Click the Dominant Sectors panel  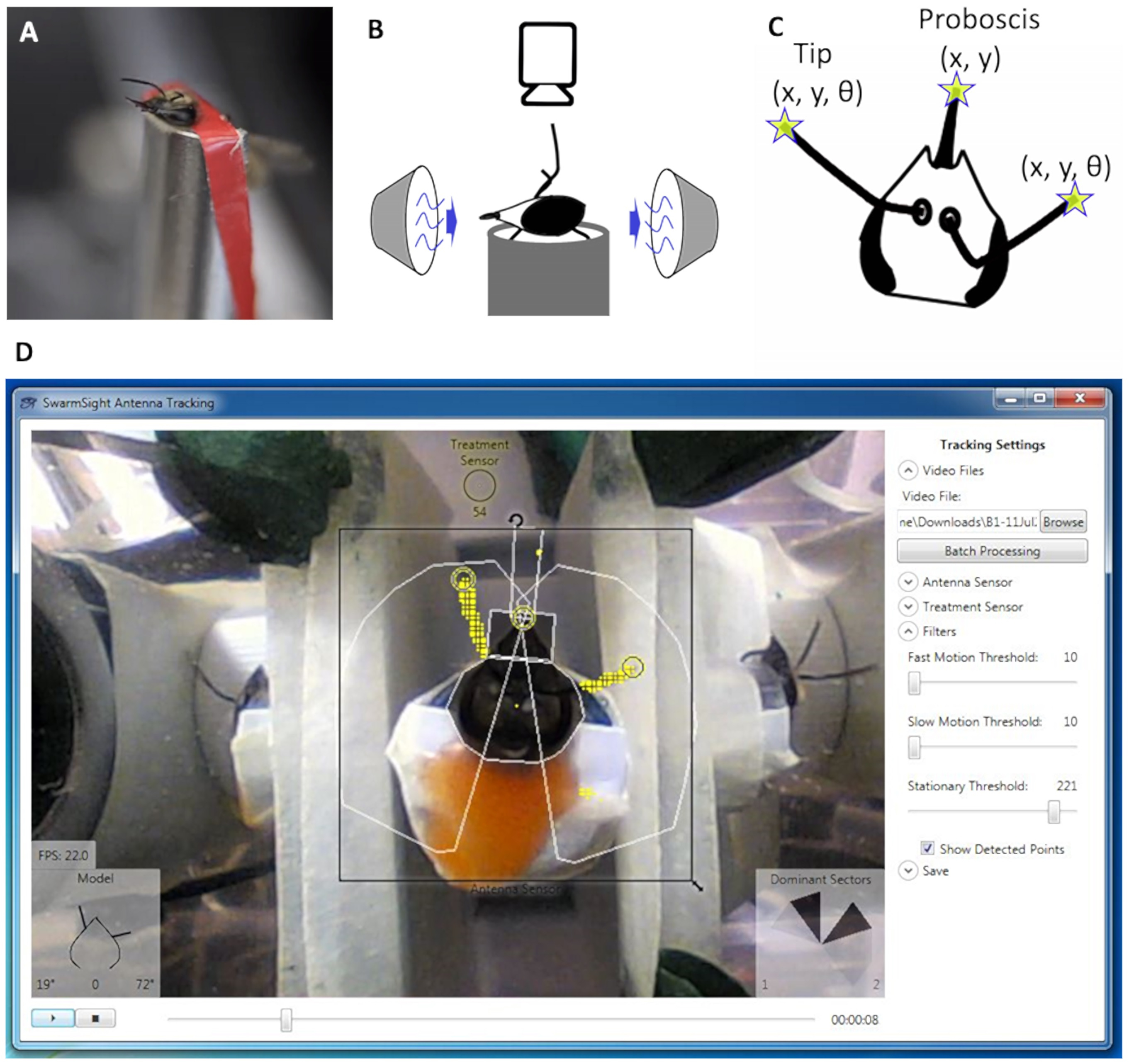tap(820, 932)
